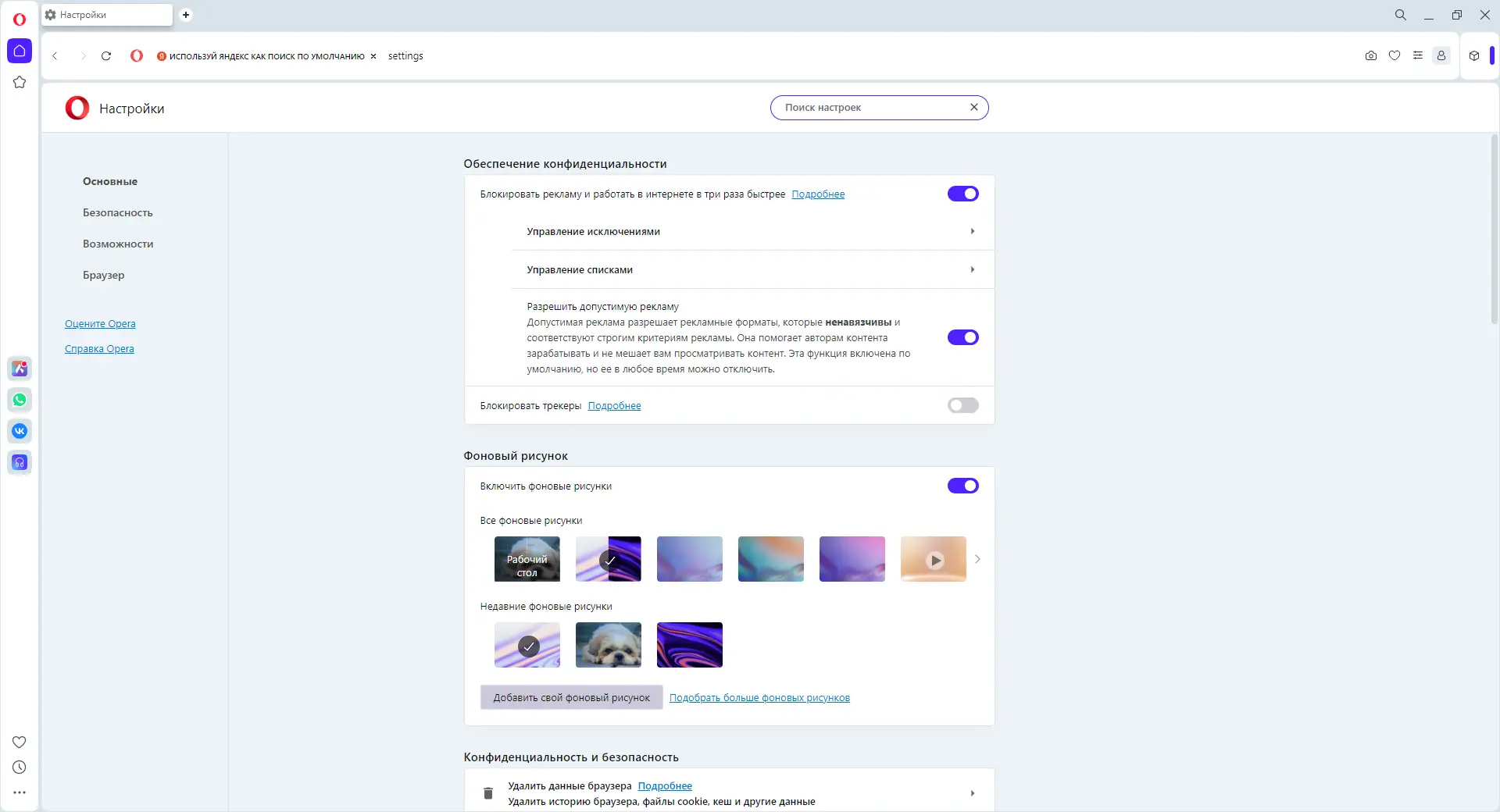The image size is (1500, 812).
Task: Choose the purple-pink gradient wallpaper
Action: [x=852, y=559]
